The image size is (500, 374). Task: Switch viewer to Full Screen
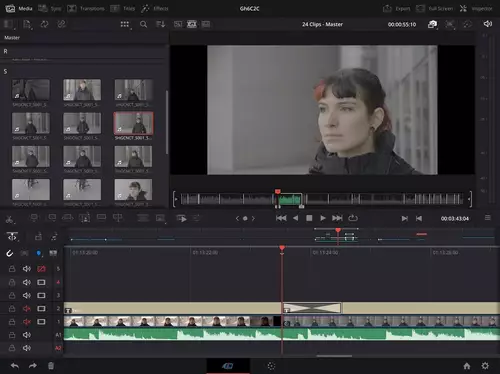pos(434,8)
